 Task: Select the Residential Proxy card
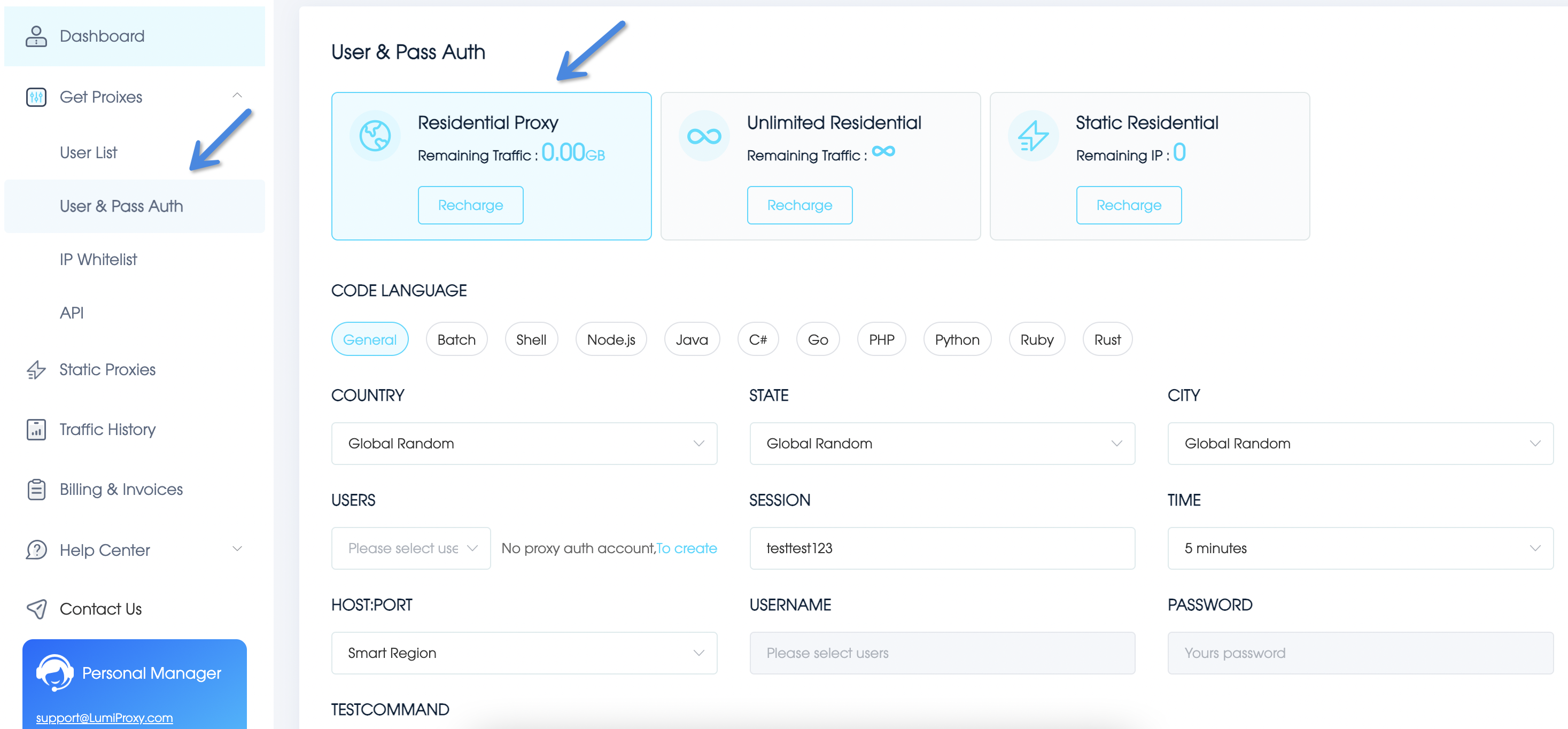(x=491, y=166)
